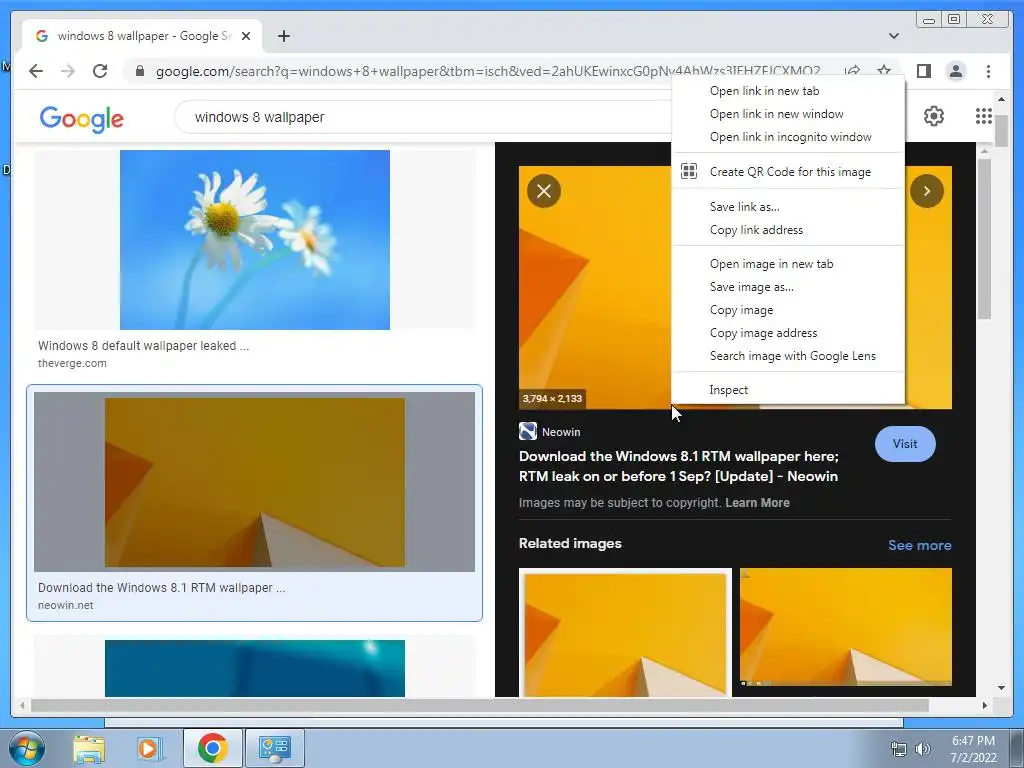This screenshot has height=768, width=1024.
Task: Click the preview panel scrollbar thumb
Action: (x=984, y=239)
